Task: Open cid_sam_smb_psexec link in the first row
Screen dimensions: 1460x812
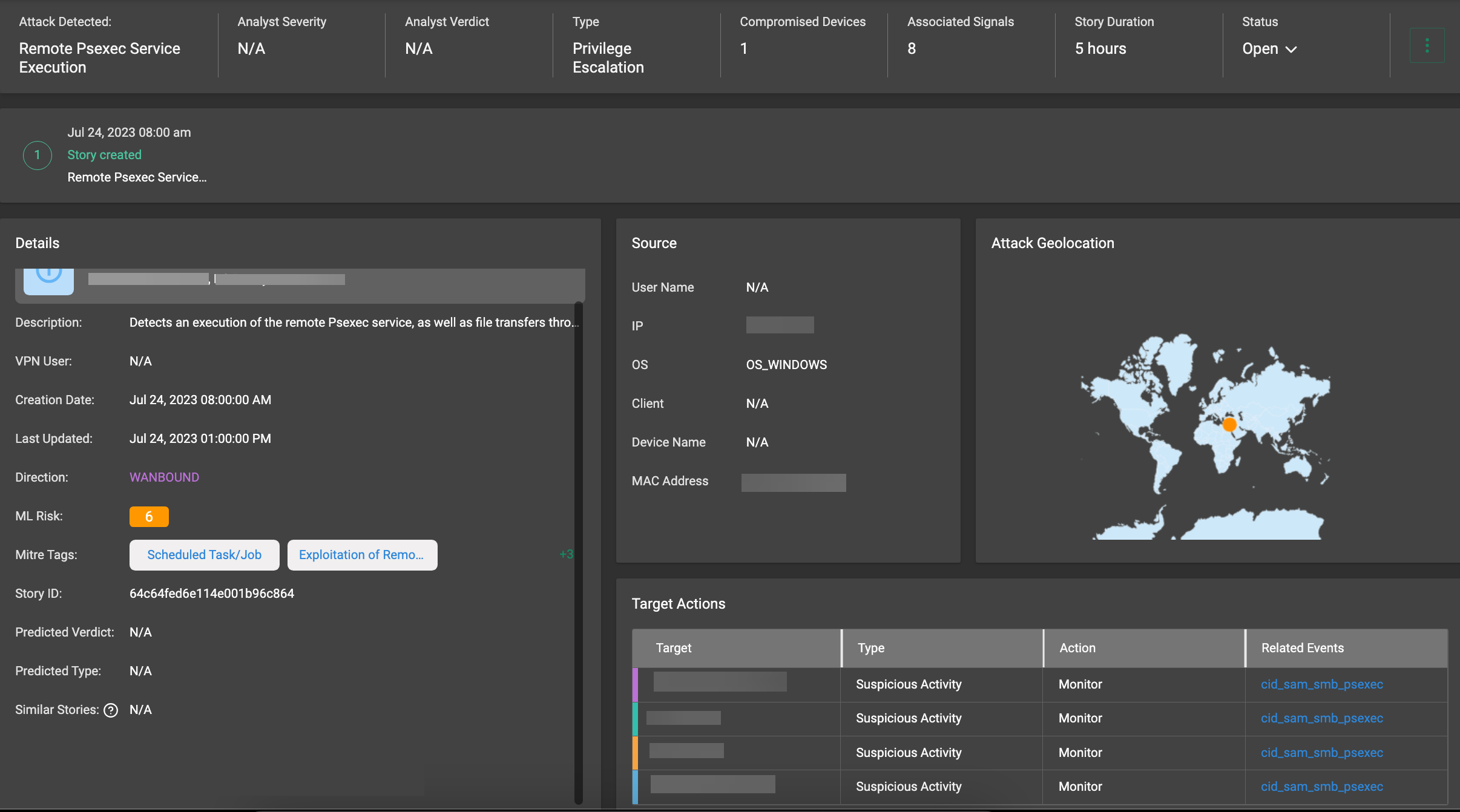Action: [1321, 684]
